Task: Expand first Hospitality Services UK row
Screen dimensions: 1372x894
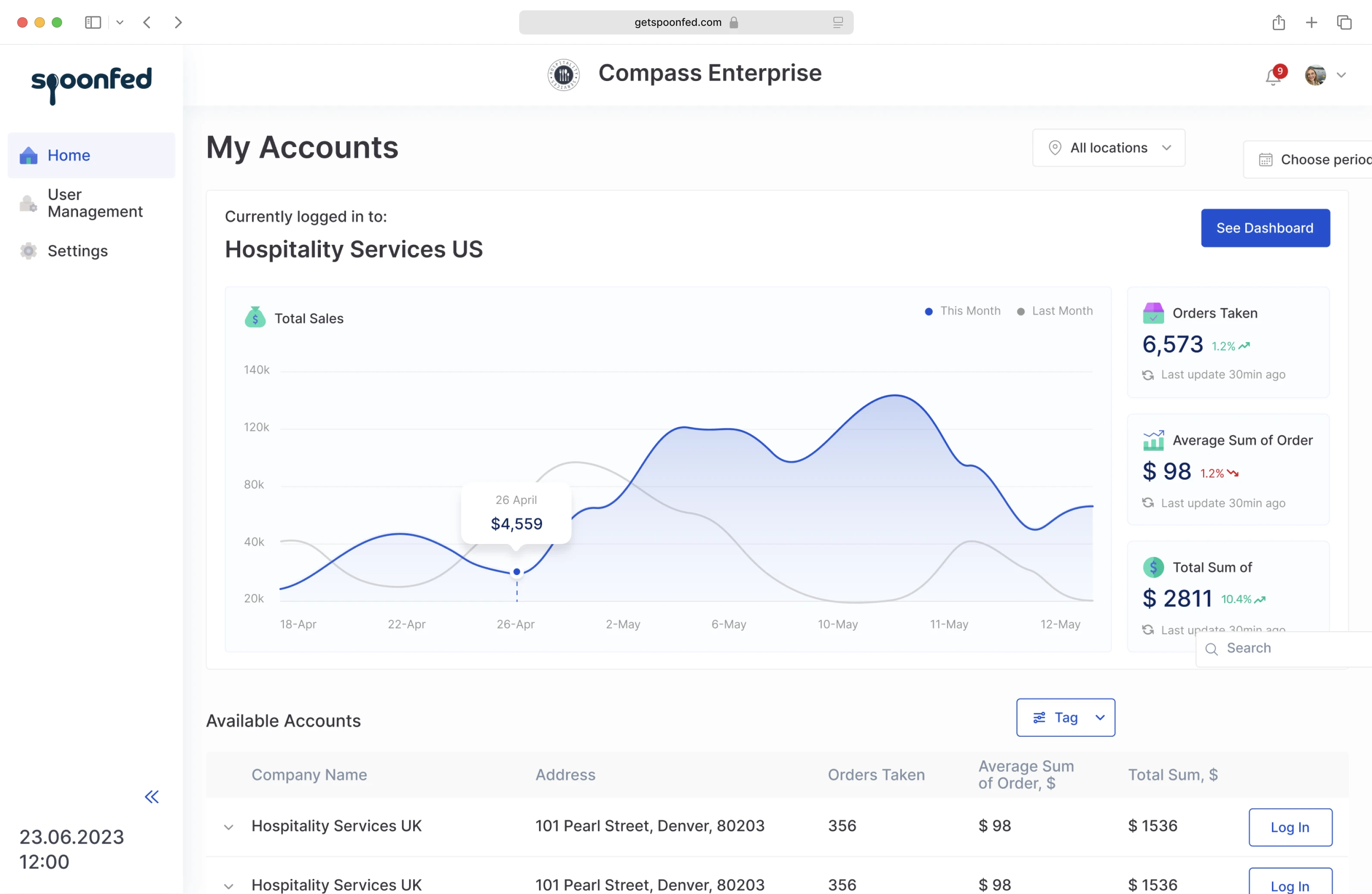Action: click(228, 827)
